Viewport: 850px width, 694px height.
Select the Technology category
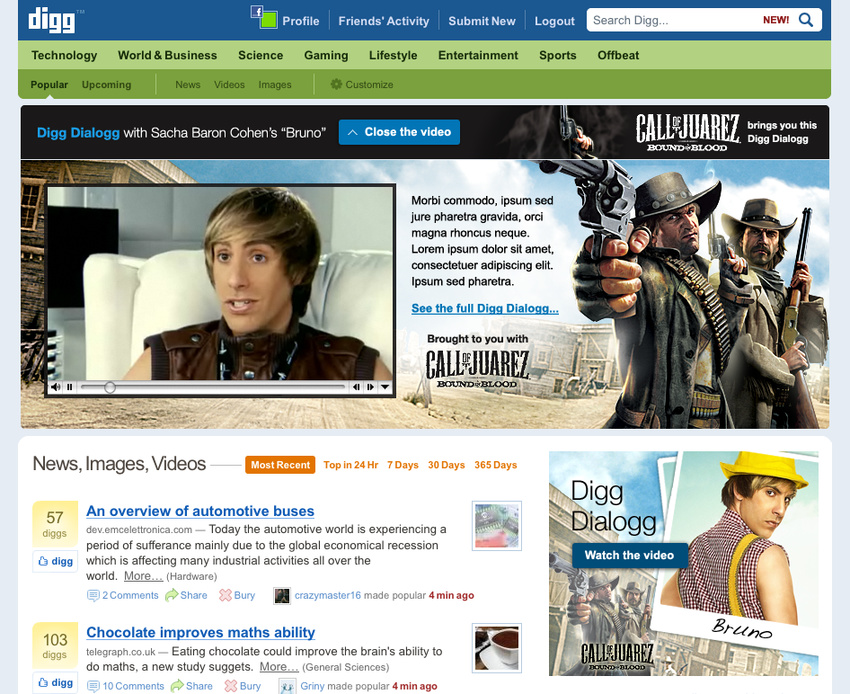click(x=64, y=55)
